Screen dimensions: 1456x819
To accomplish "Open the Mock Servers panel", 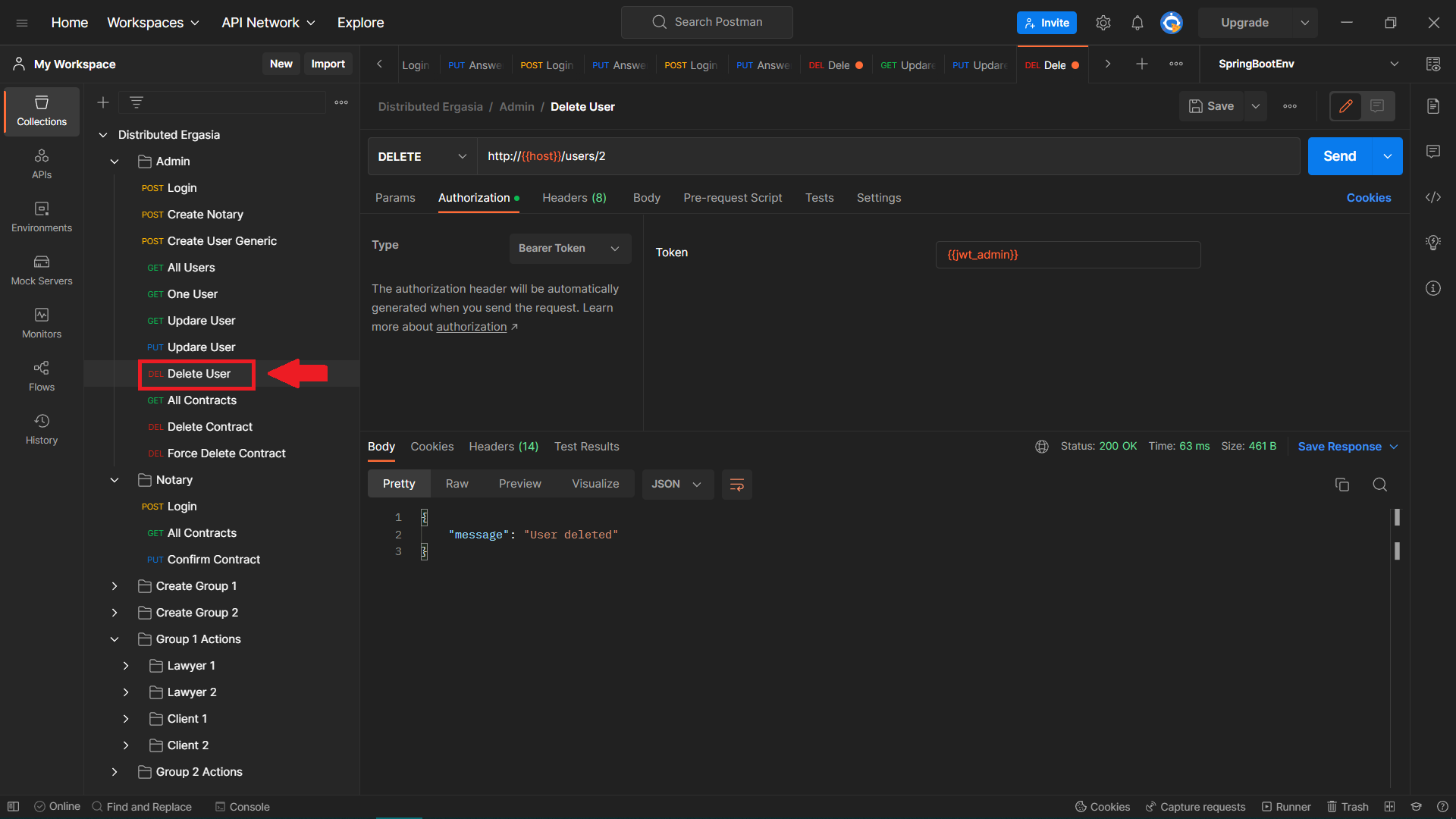I will coord(42,270).
